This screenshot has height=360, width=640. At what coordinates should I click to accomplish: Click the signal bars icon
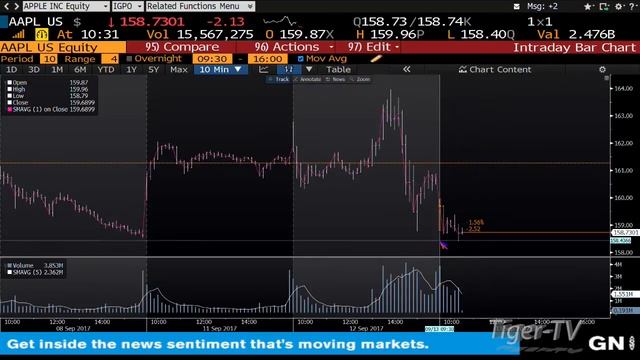click(x=18, y=34)
